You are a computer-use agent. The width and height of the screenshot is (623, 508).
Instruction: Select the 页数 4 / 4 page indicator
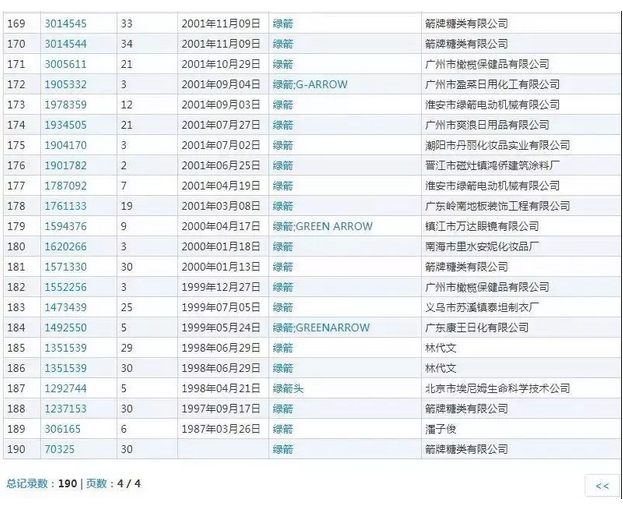pos(113,483)
